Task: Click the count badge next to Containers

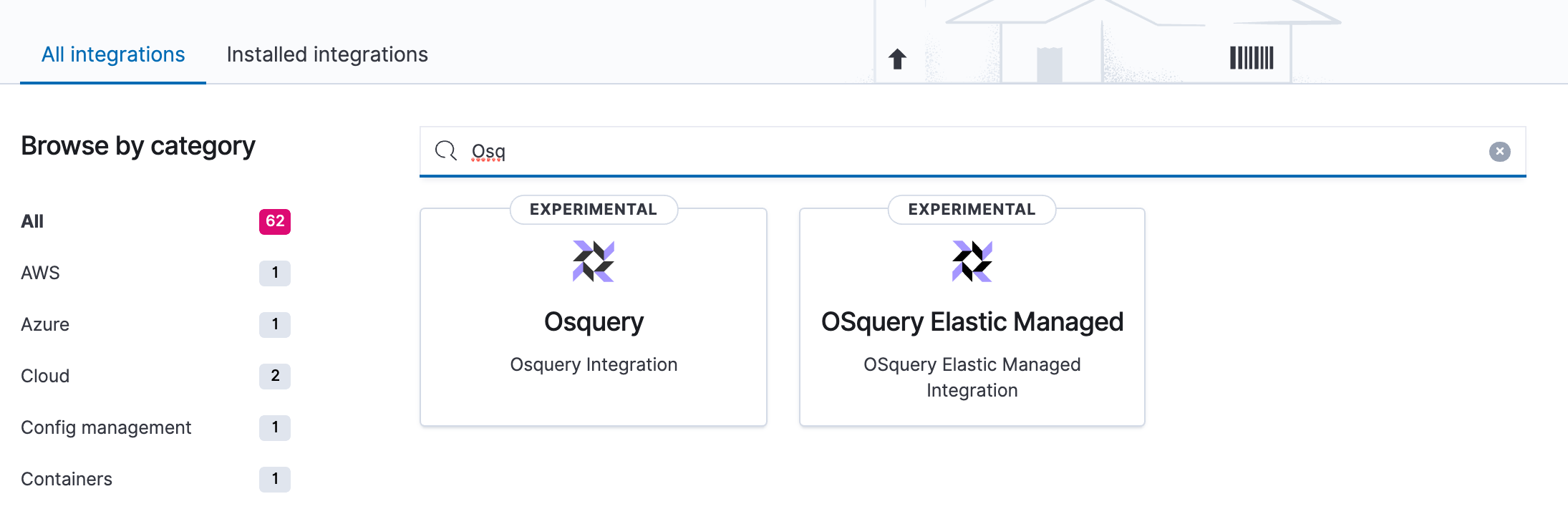Action: click(275, 479)
